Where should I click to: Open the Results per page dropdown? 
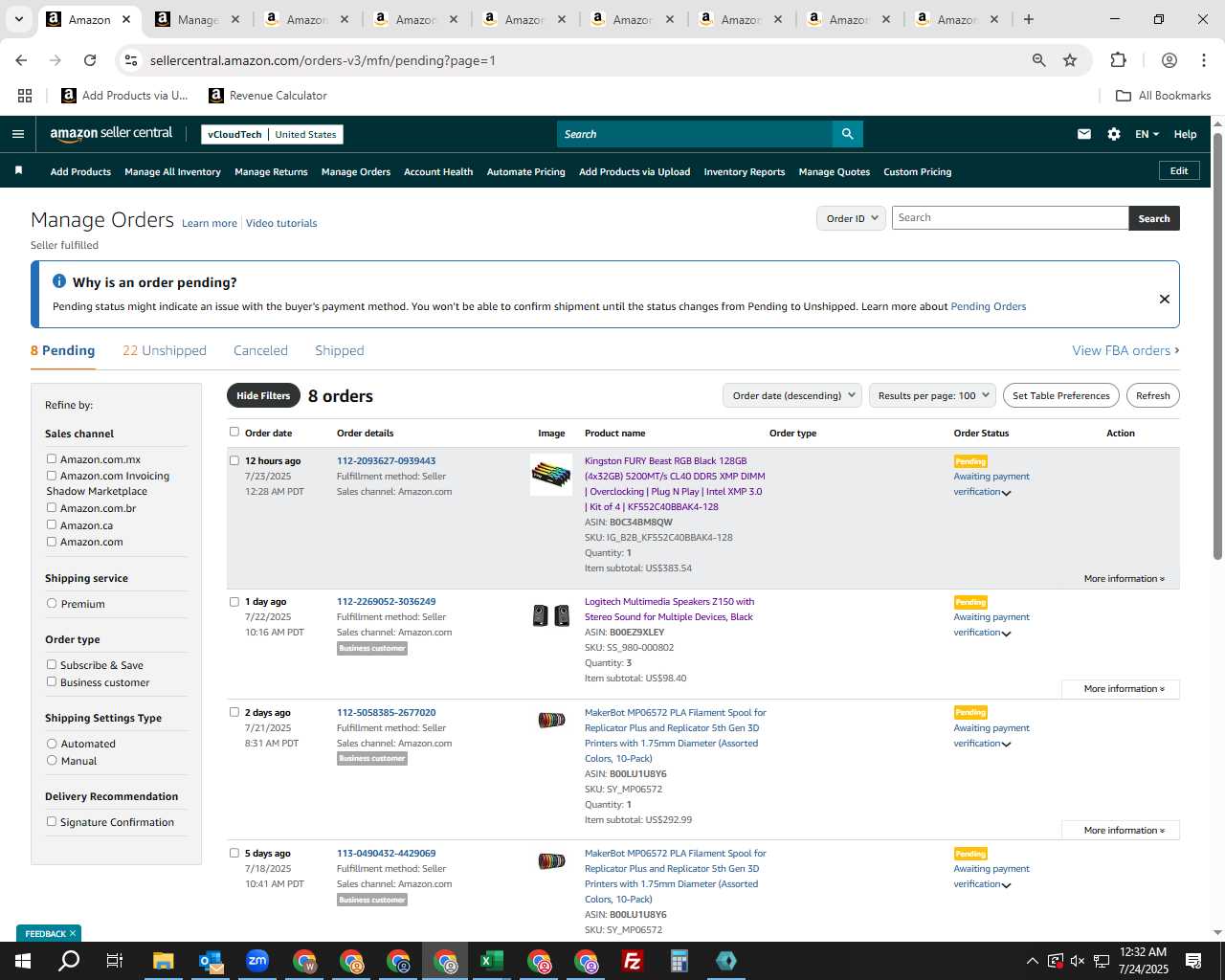coord(932,395)
